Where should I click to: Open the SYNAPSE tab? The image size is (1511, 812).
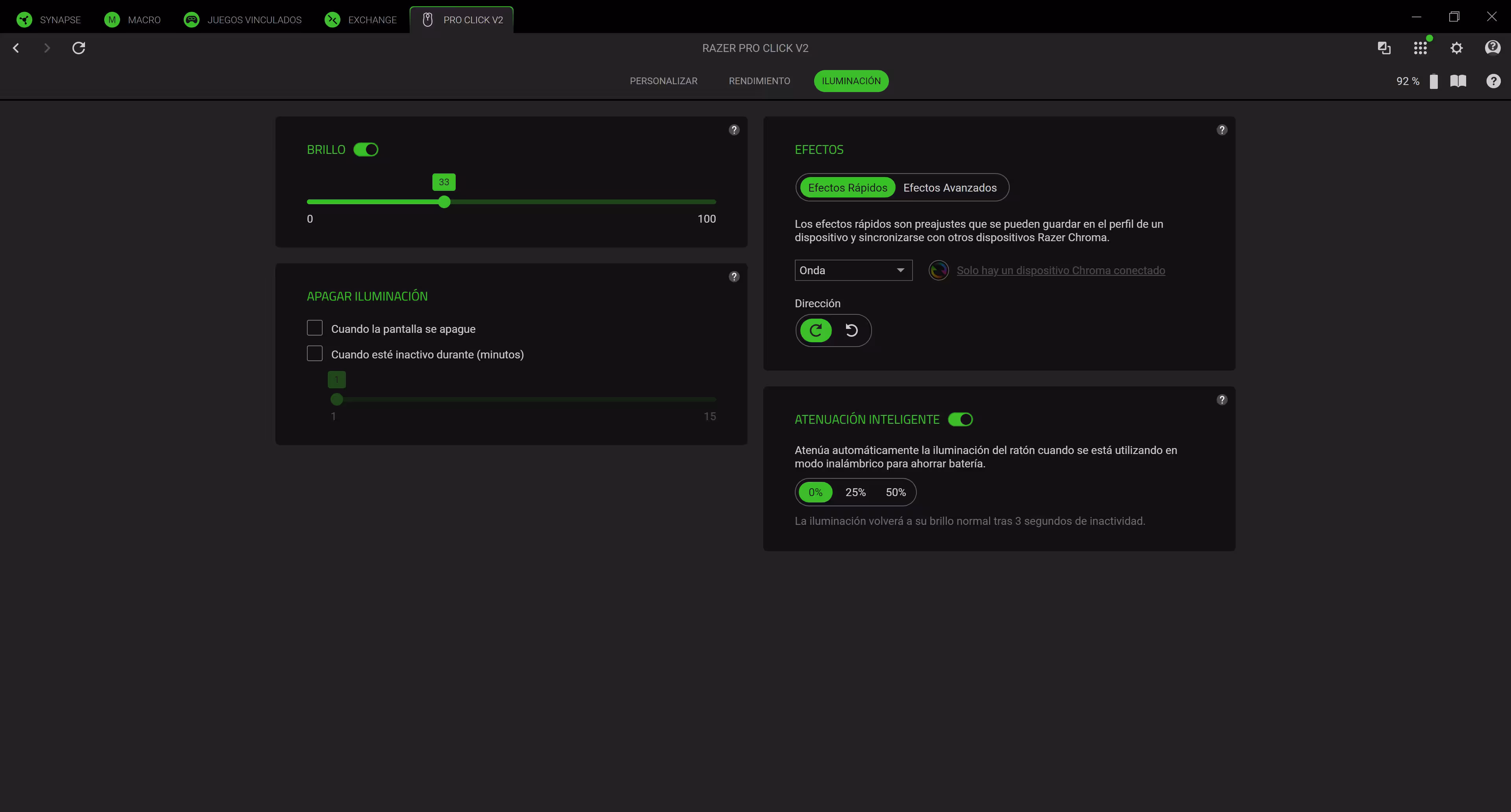49,20
